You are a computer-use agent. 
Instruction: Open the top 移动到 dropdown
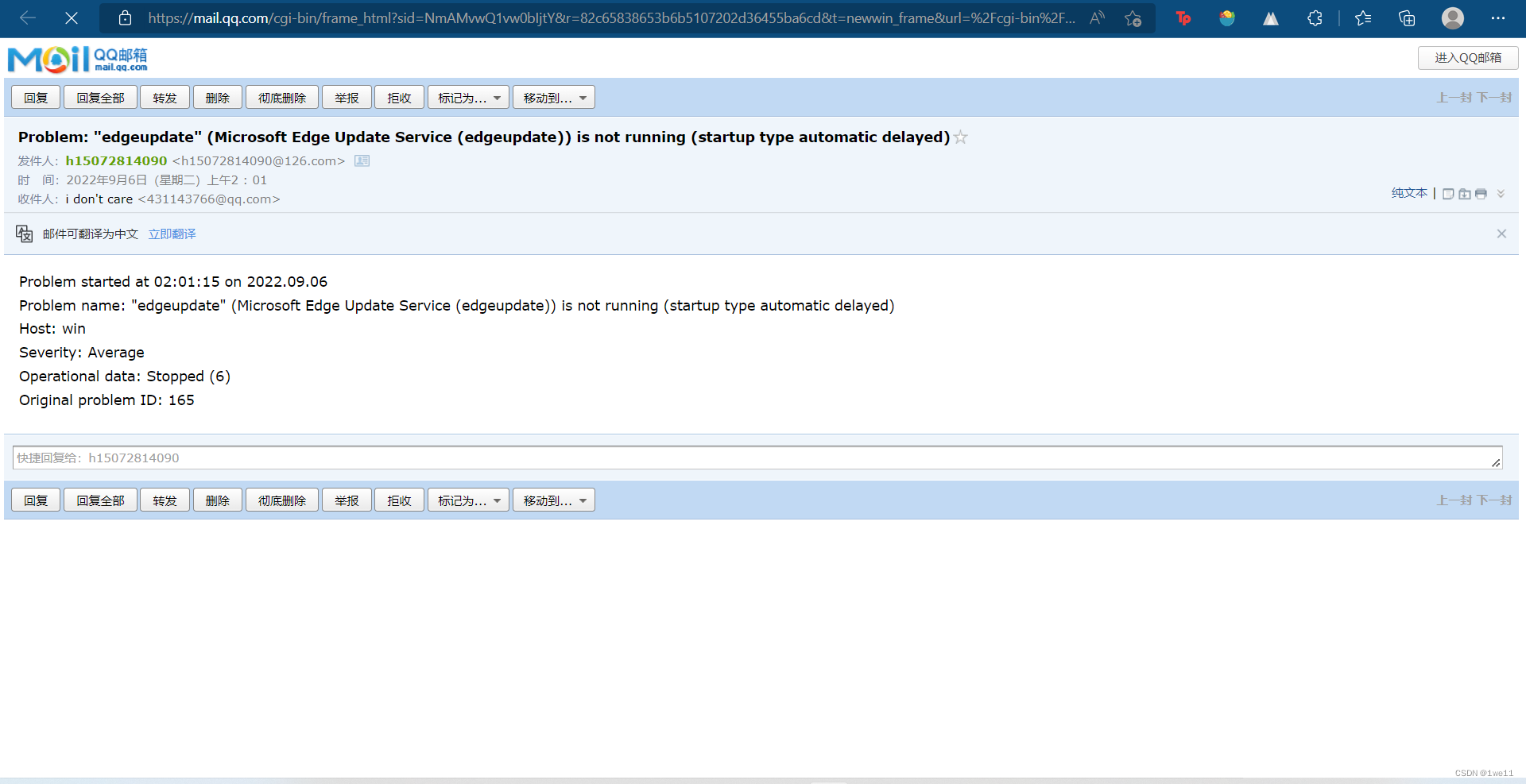point(554,98)
